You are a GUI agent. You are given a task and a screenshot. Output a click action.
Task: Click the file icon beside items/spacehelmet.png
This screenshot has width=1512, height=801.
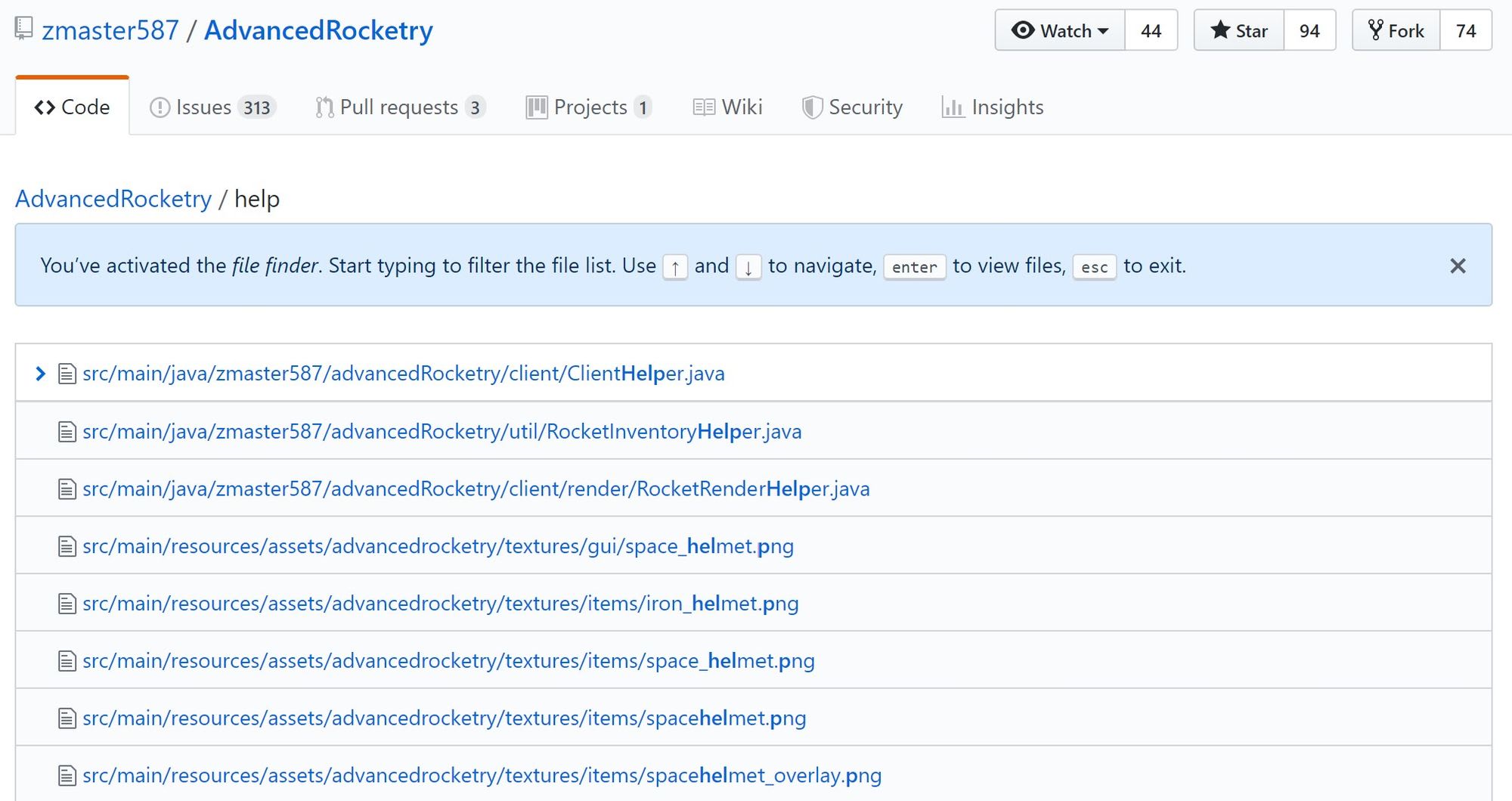[x=67, y=718]
